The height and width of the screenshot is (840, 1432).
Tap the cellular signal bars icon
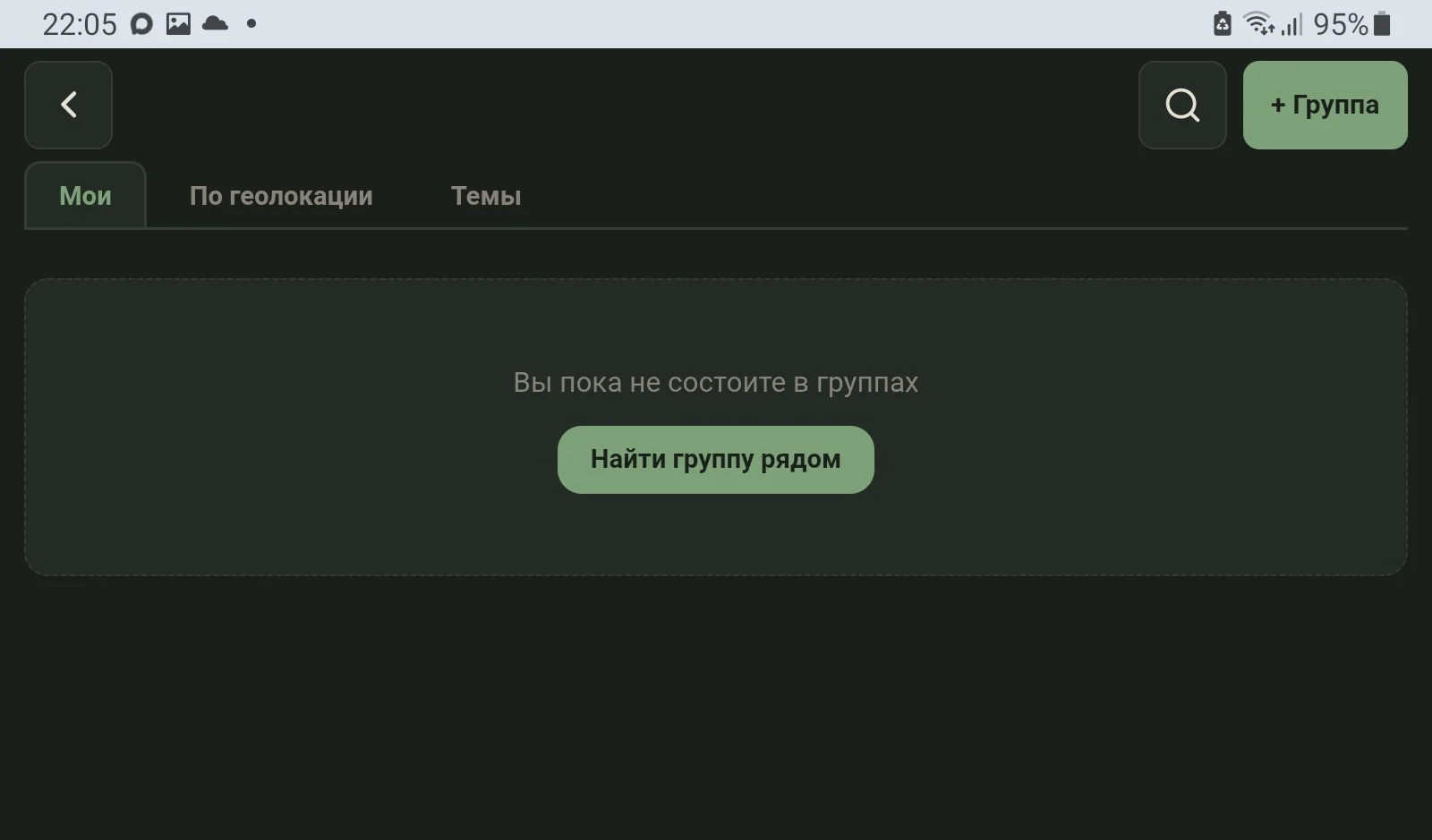(1291, 24)
